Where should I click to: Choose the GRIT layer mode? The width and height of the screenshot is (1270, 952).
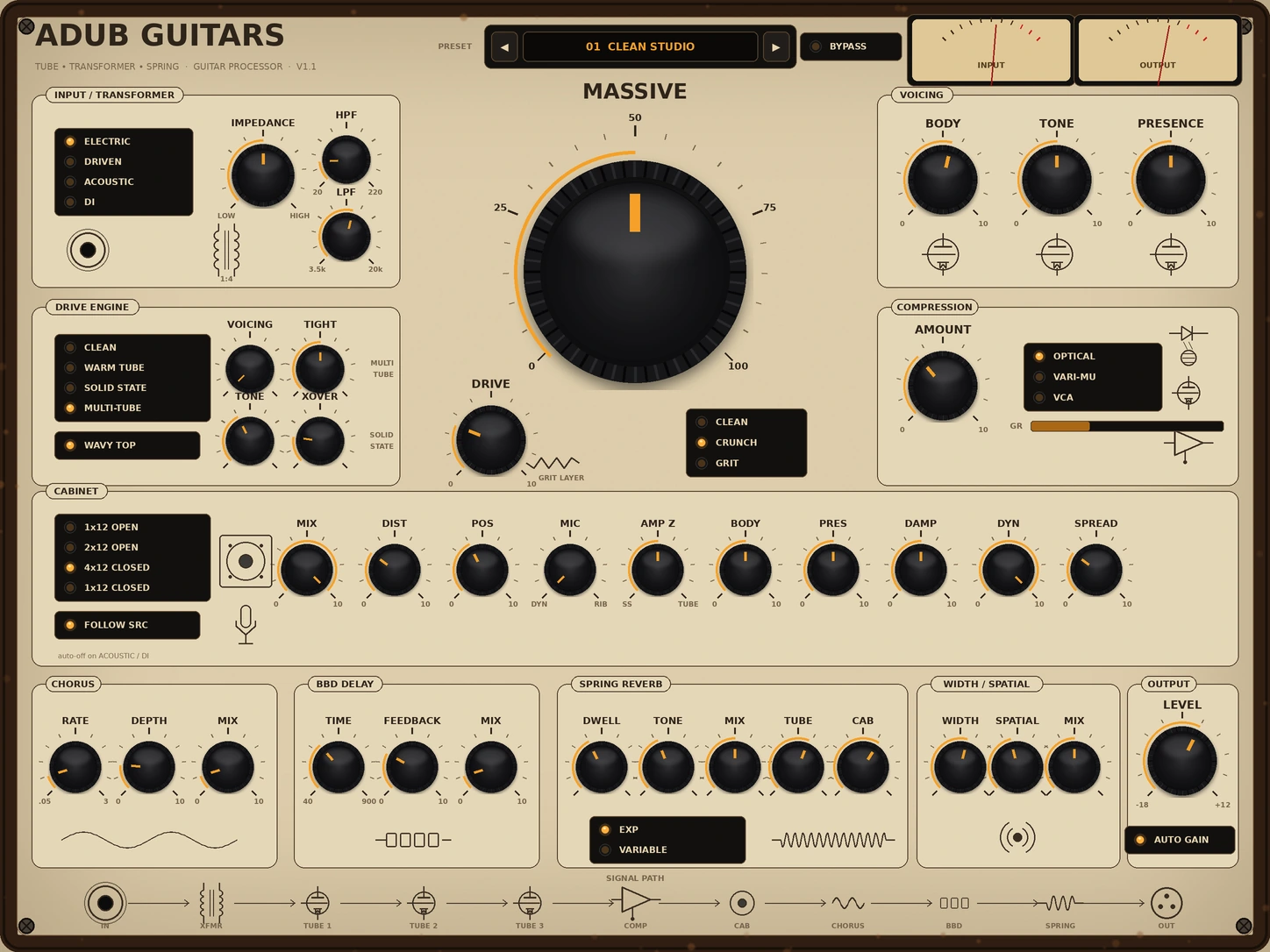[746, 463]
